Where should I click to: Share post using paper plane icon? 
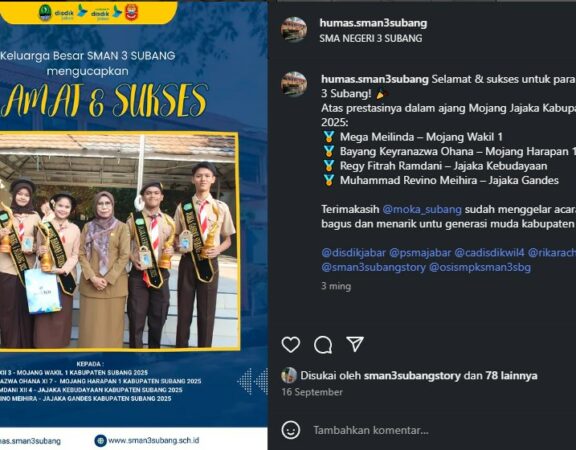[355, 344]
